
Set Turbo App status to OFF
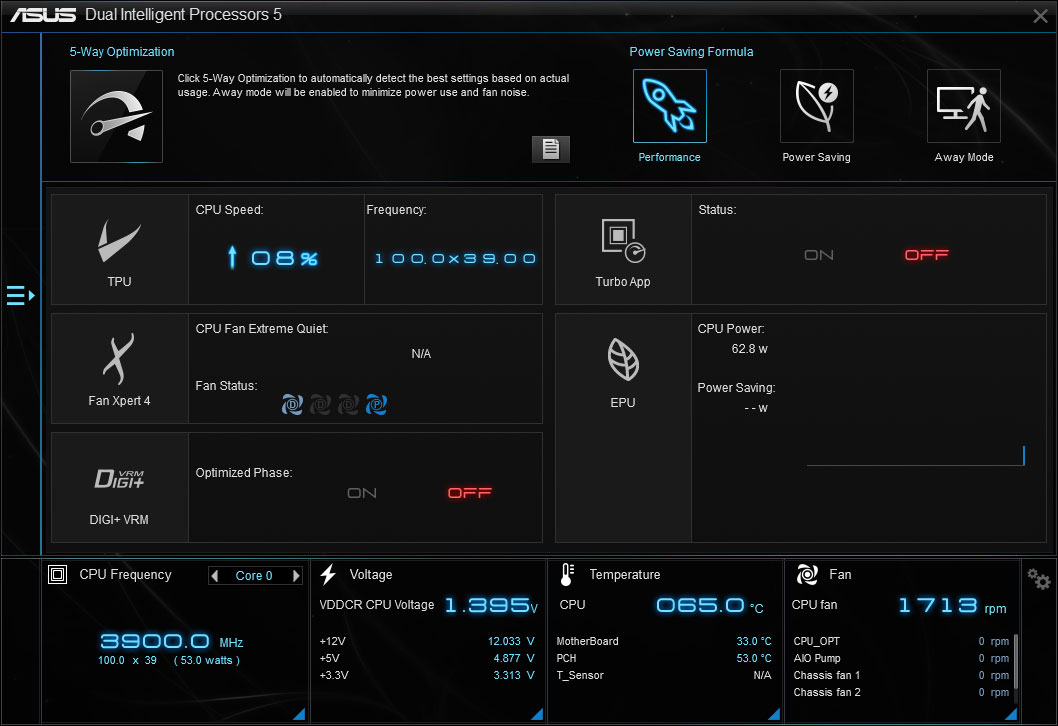click(x=926, y=255)
